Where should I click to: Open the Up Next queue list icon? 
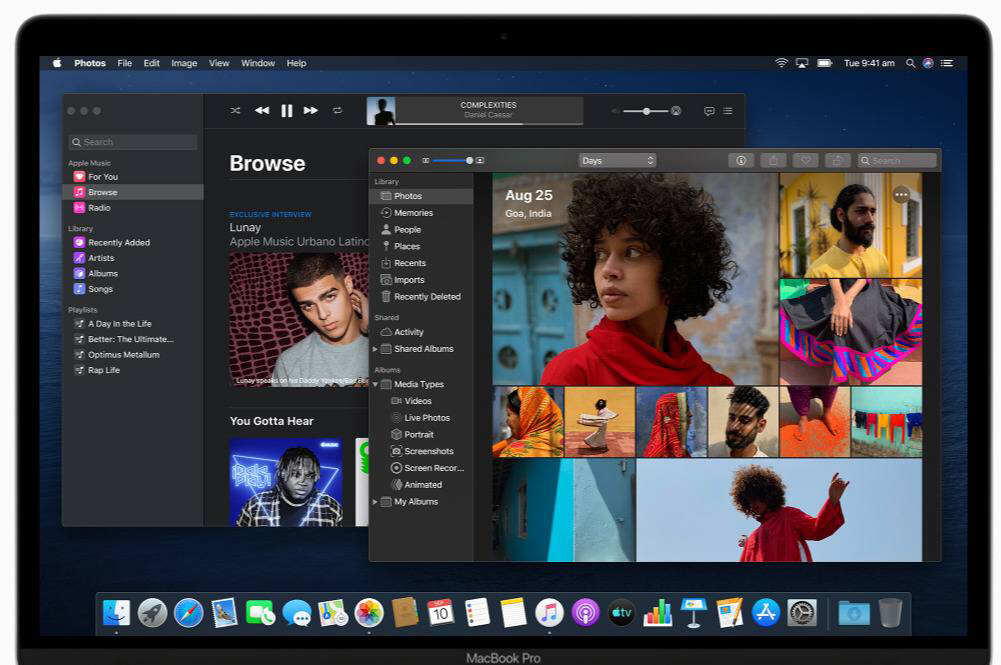728,111
